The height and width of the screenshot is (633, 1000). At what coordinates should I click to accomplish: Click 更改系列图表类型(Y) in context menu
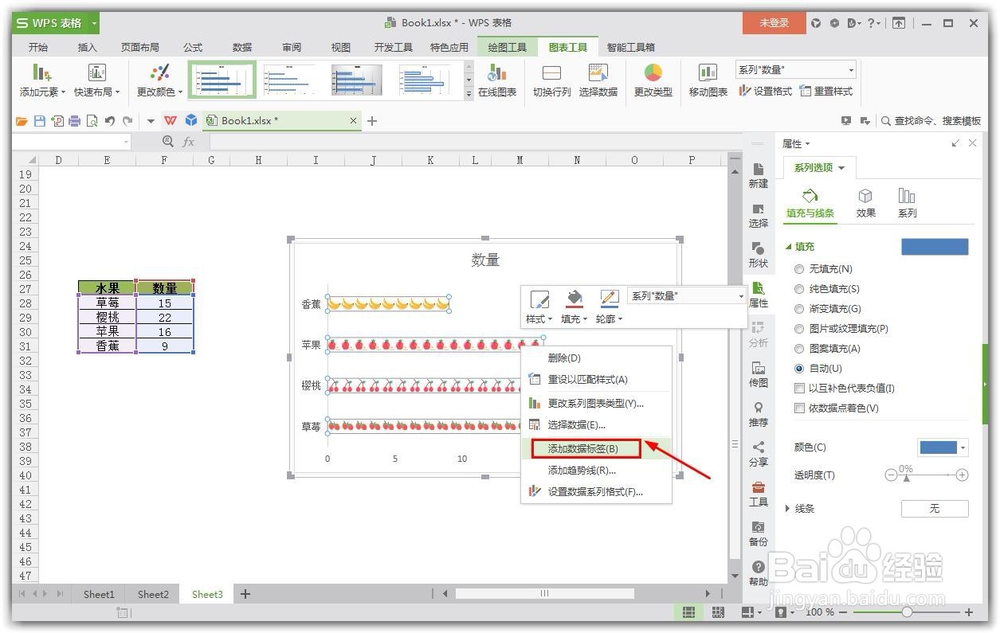pos(596,404)
